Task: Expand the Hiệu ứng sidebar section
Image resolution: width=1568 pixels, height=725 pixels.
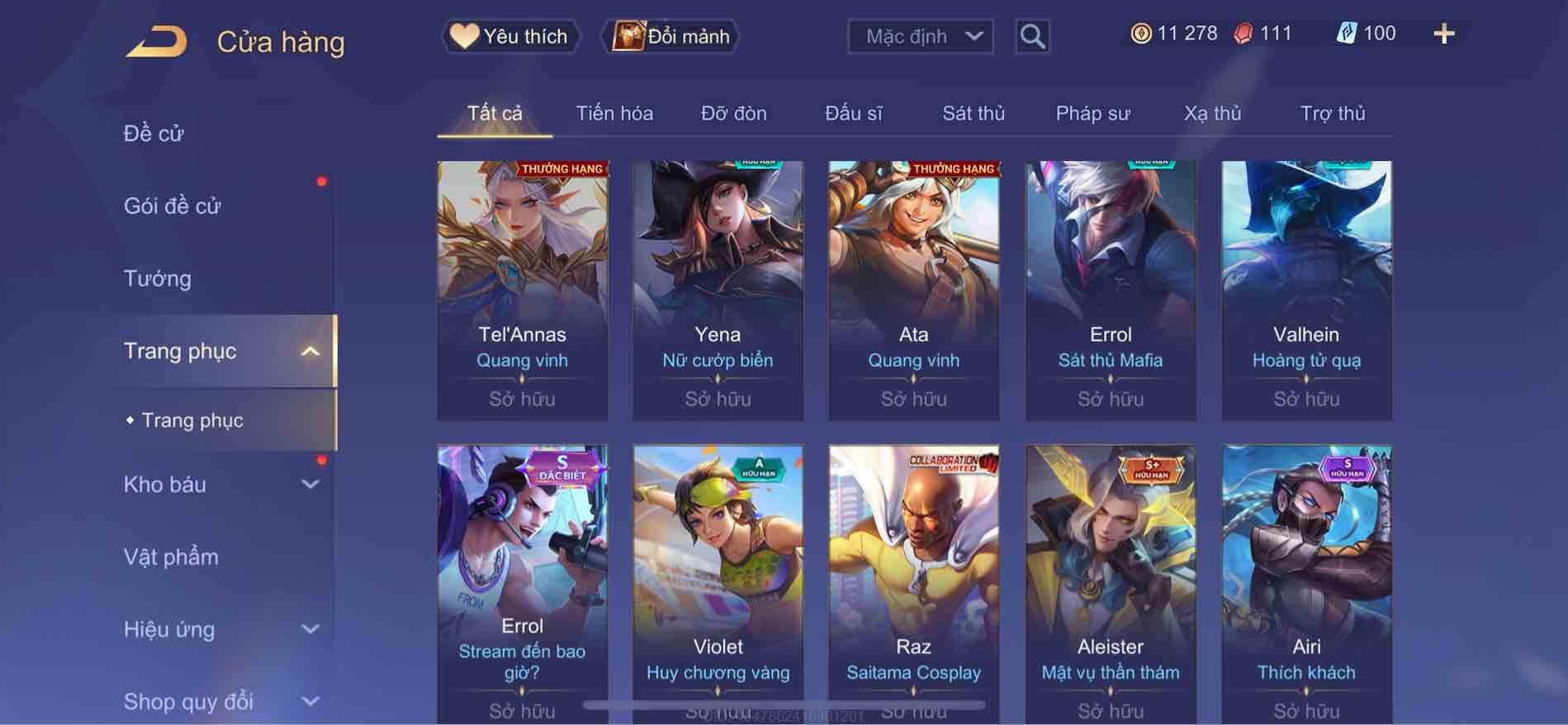Action: (310, 629)
